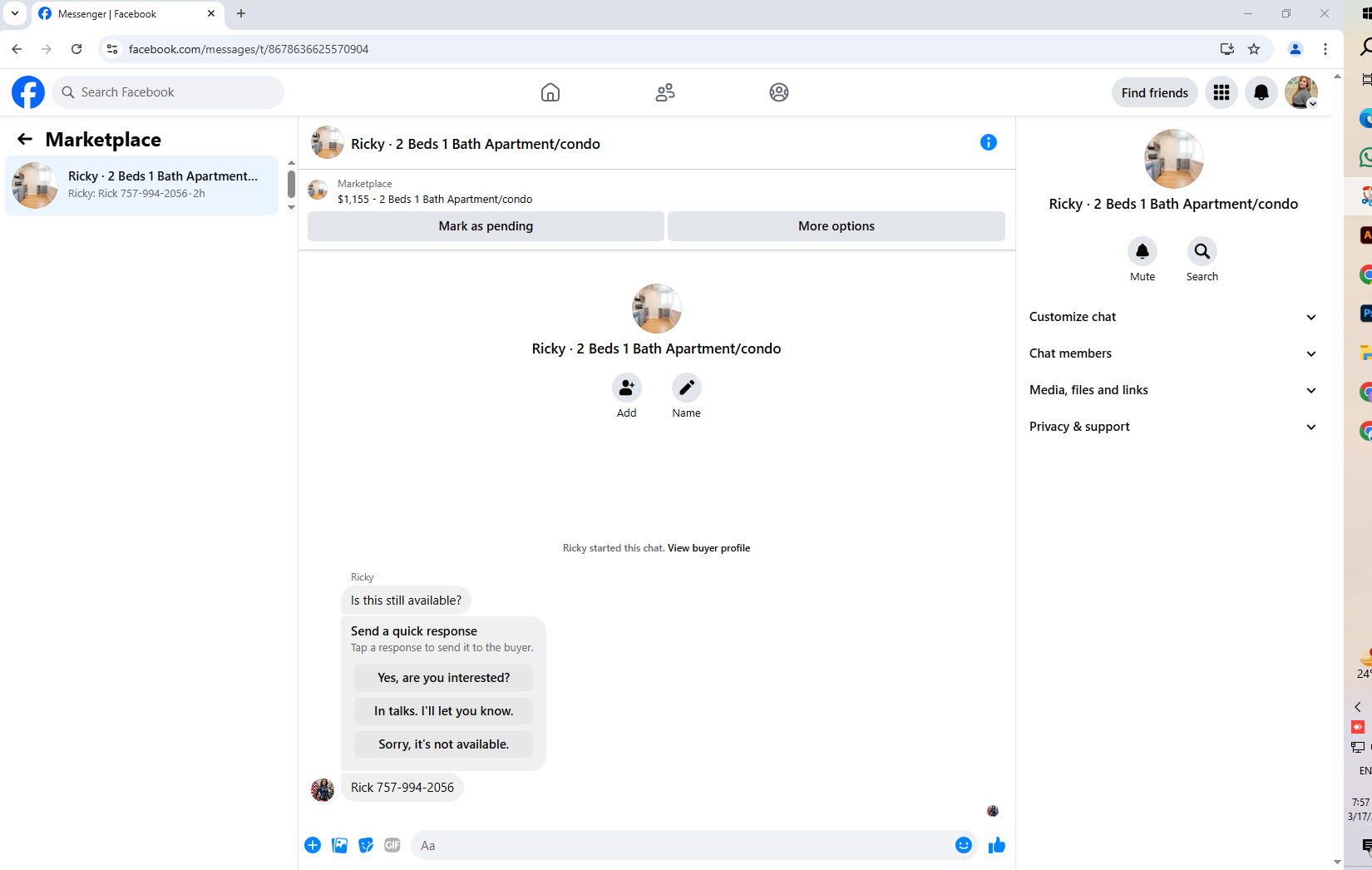The width and height of the screenshot is (1372, 870).
Task: Send quick reply "Sorry, it's not available."
Action: coord(444,744)
